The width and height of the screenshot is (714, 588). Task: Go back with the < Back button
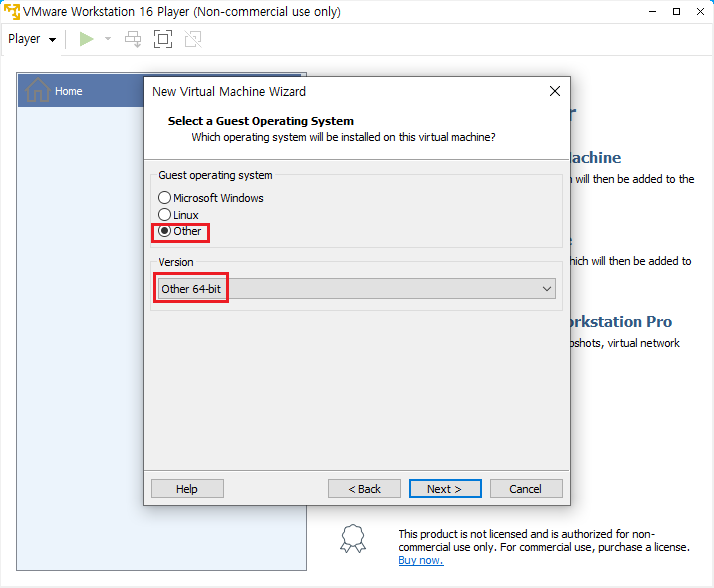[x=364, y=489]
